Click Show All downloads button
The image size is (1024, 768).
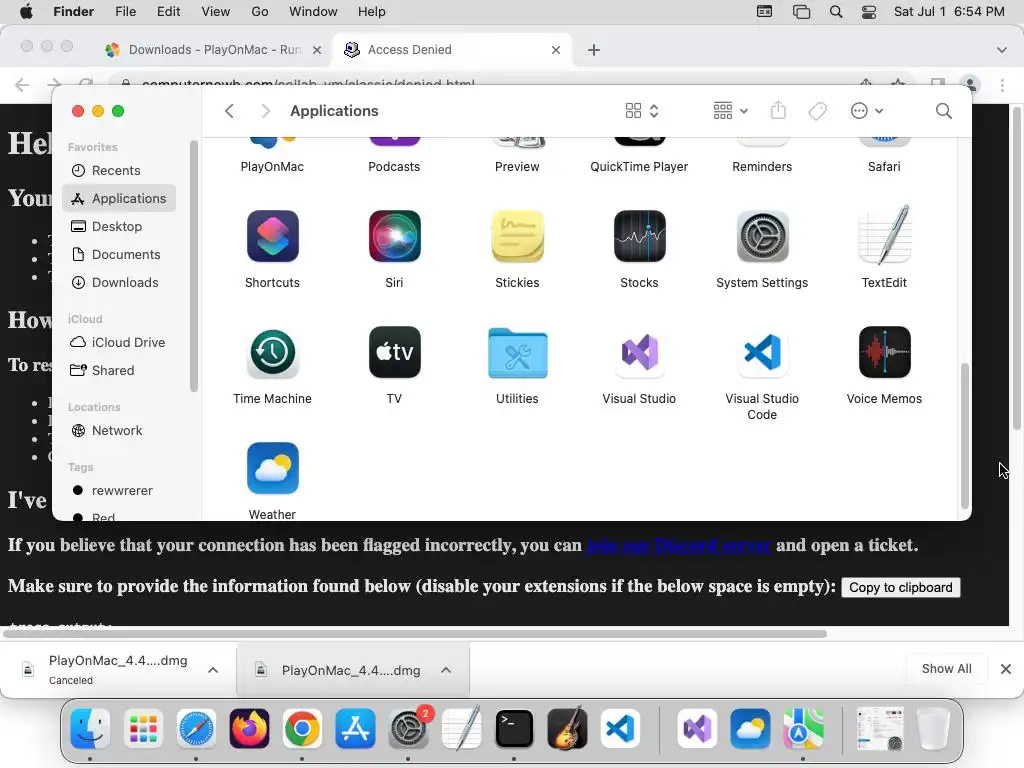[946, 669]
